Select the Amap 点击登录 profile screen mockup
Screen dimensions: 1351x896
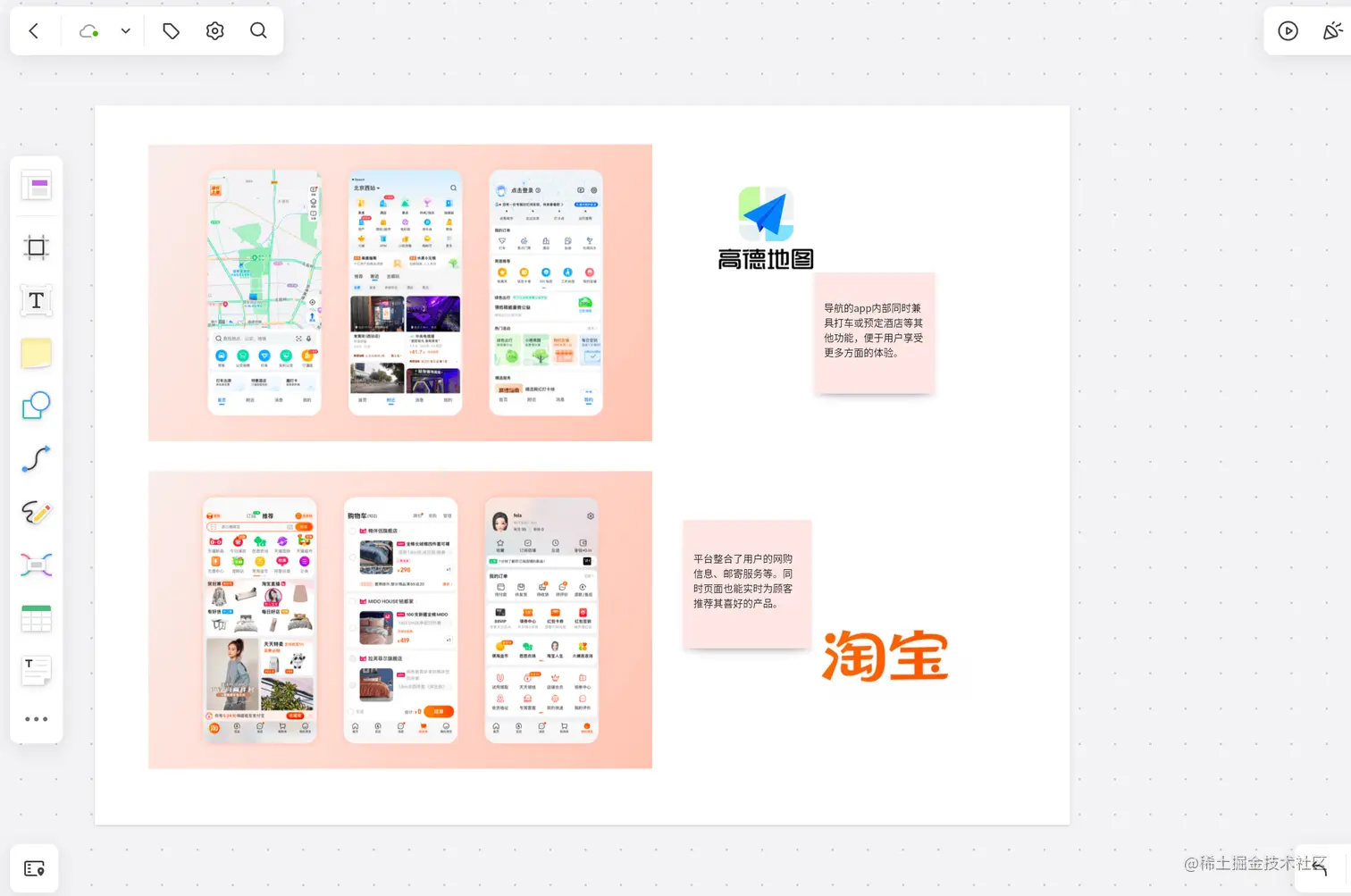(546, 292)
